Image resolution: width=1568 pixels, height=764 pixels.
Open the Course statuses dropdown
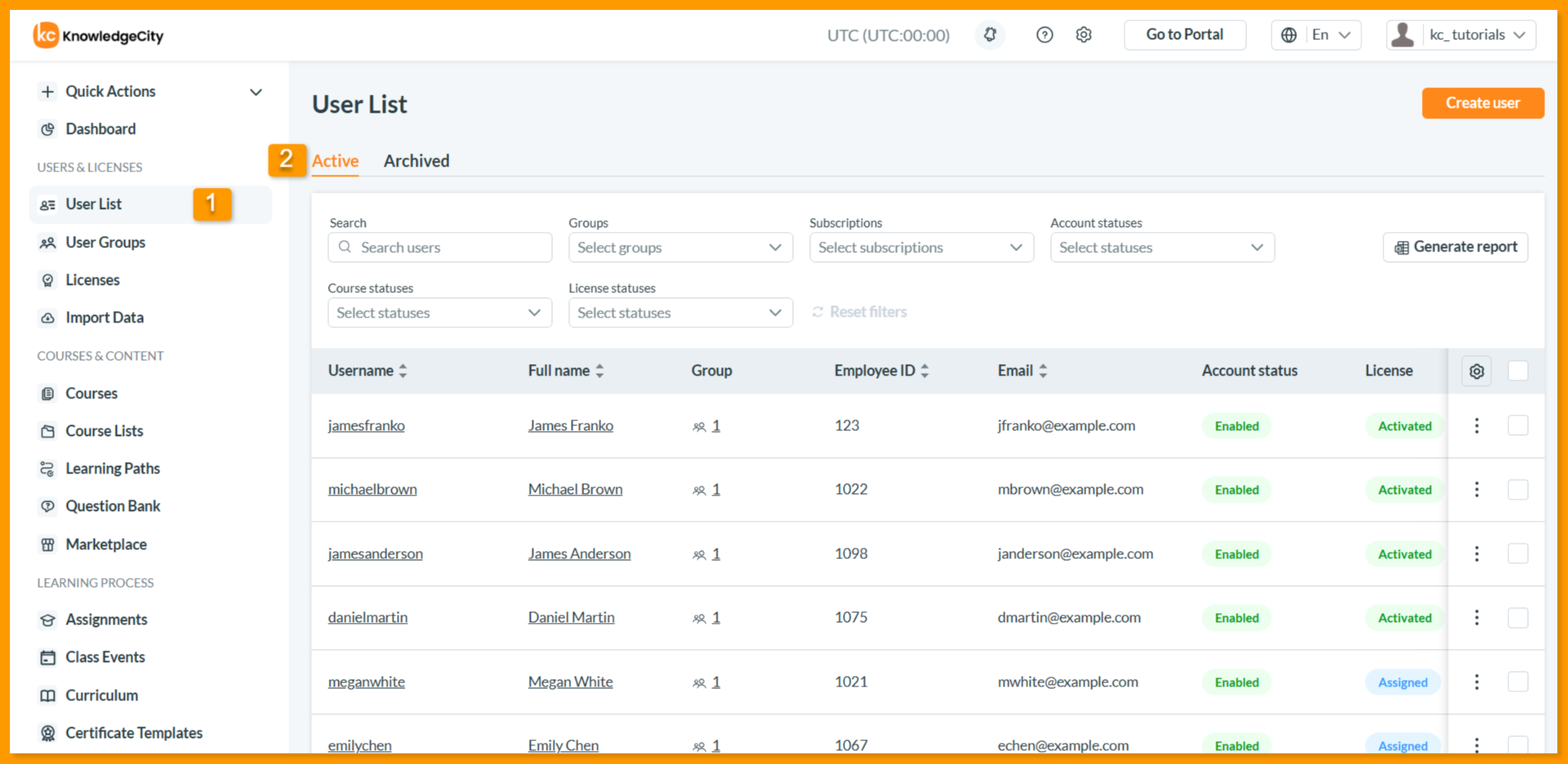[x=439, y=313]
